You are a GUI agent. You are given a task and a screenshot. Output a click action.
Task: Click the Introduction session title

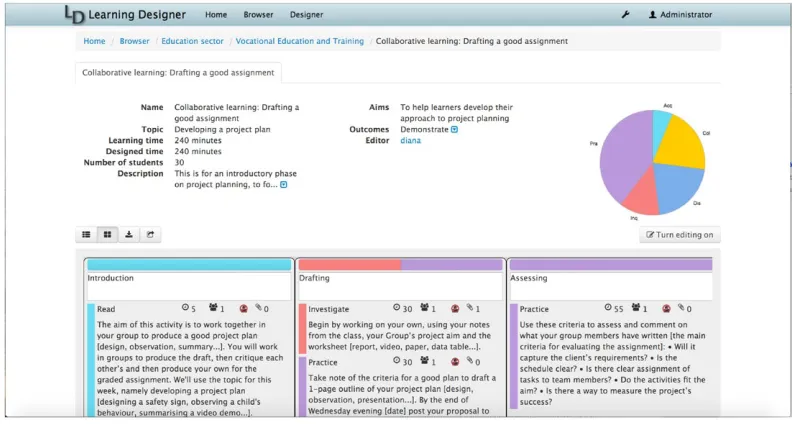[x=111, y=278]
